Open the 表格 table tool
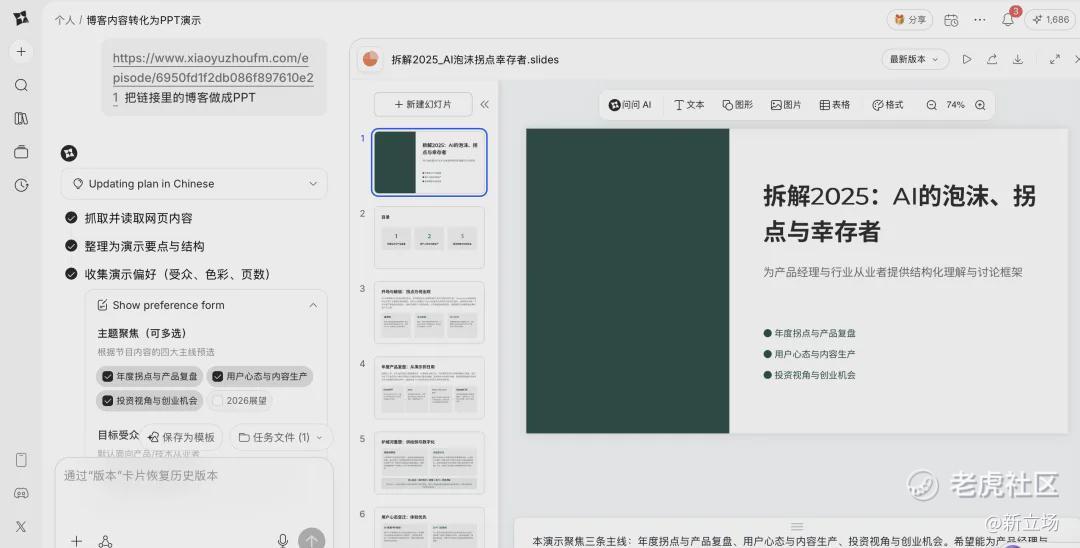 834,105
